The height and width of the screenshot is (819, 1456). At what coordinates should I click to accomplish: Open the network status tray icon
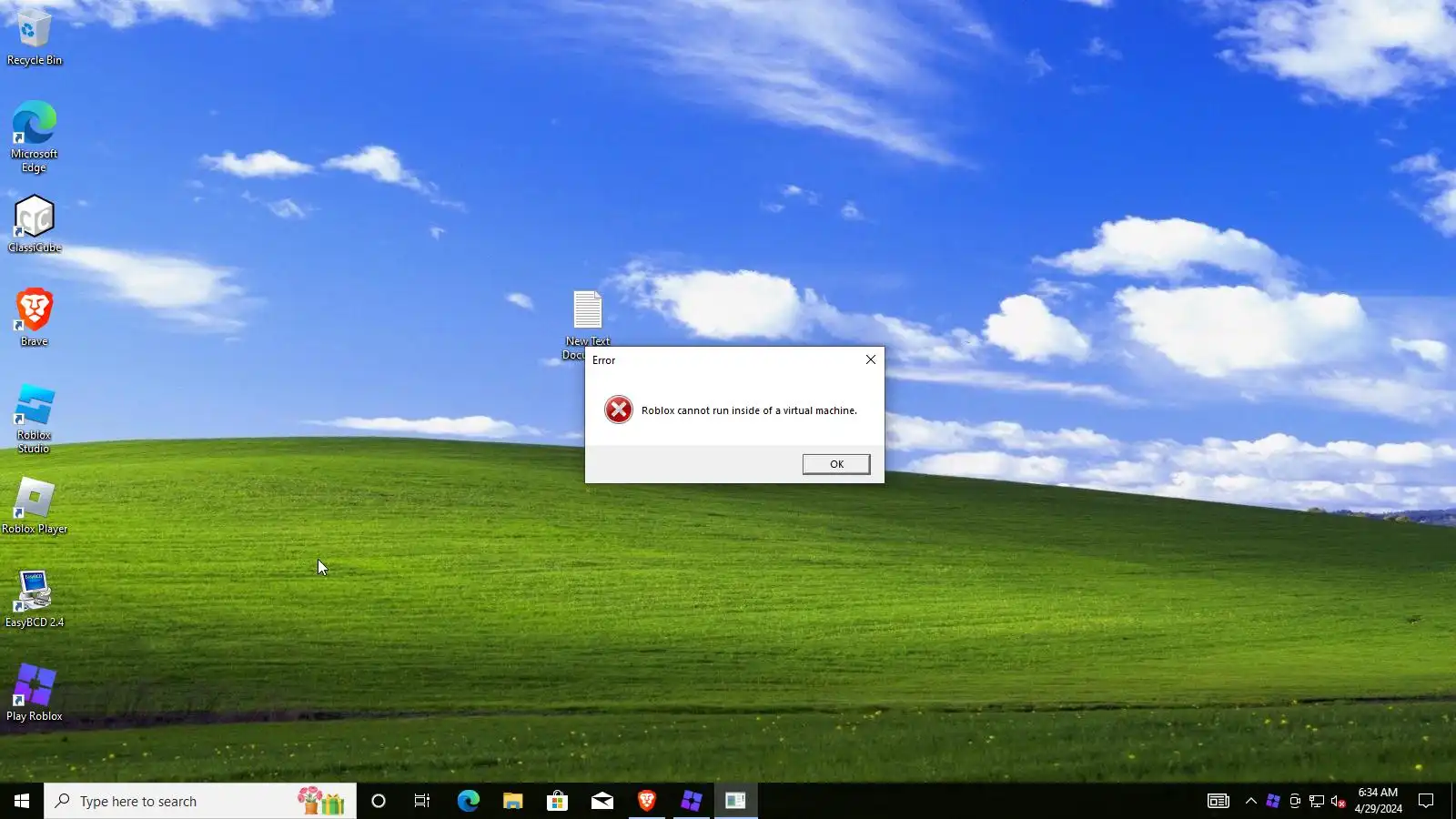coord(1317,801)
